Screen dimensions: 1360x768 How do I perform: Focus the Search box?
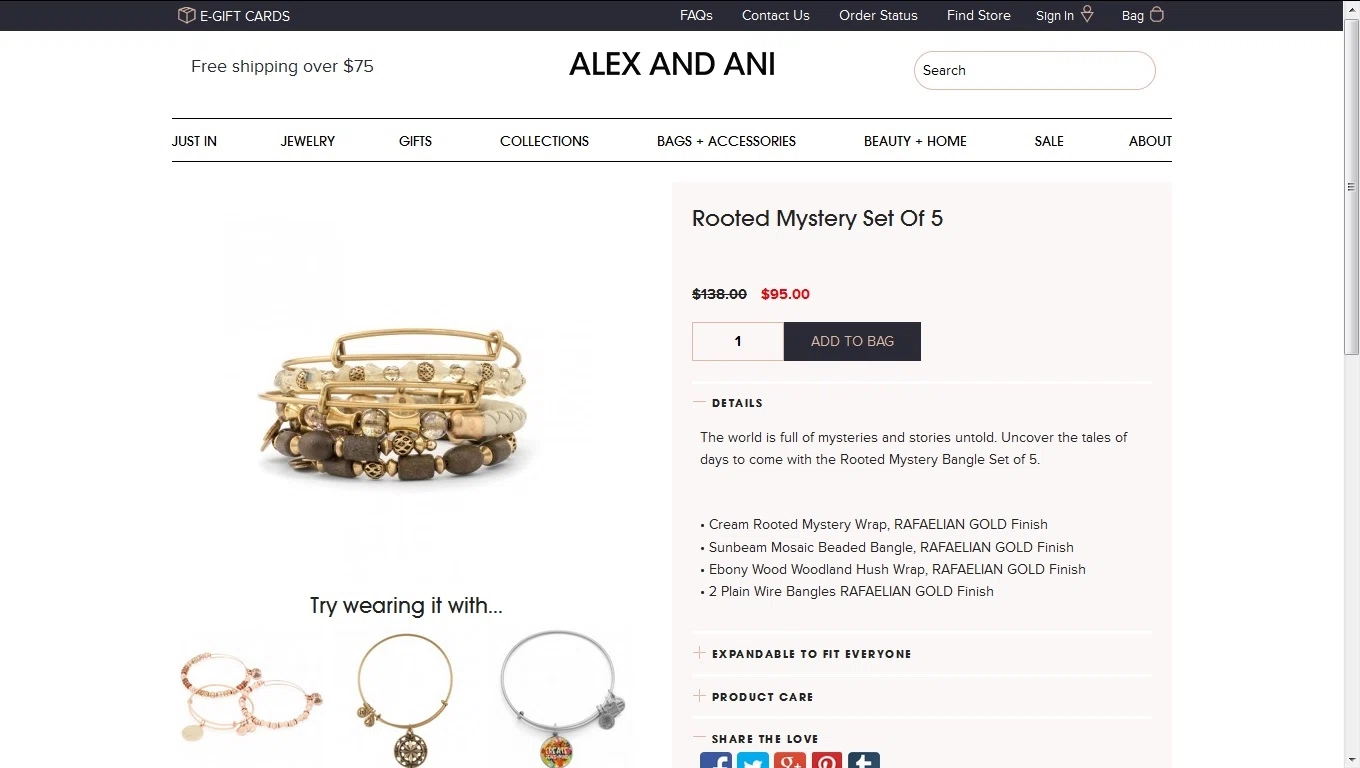click(x=1035, y=70)
